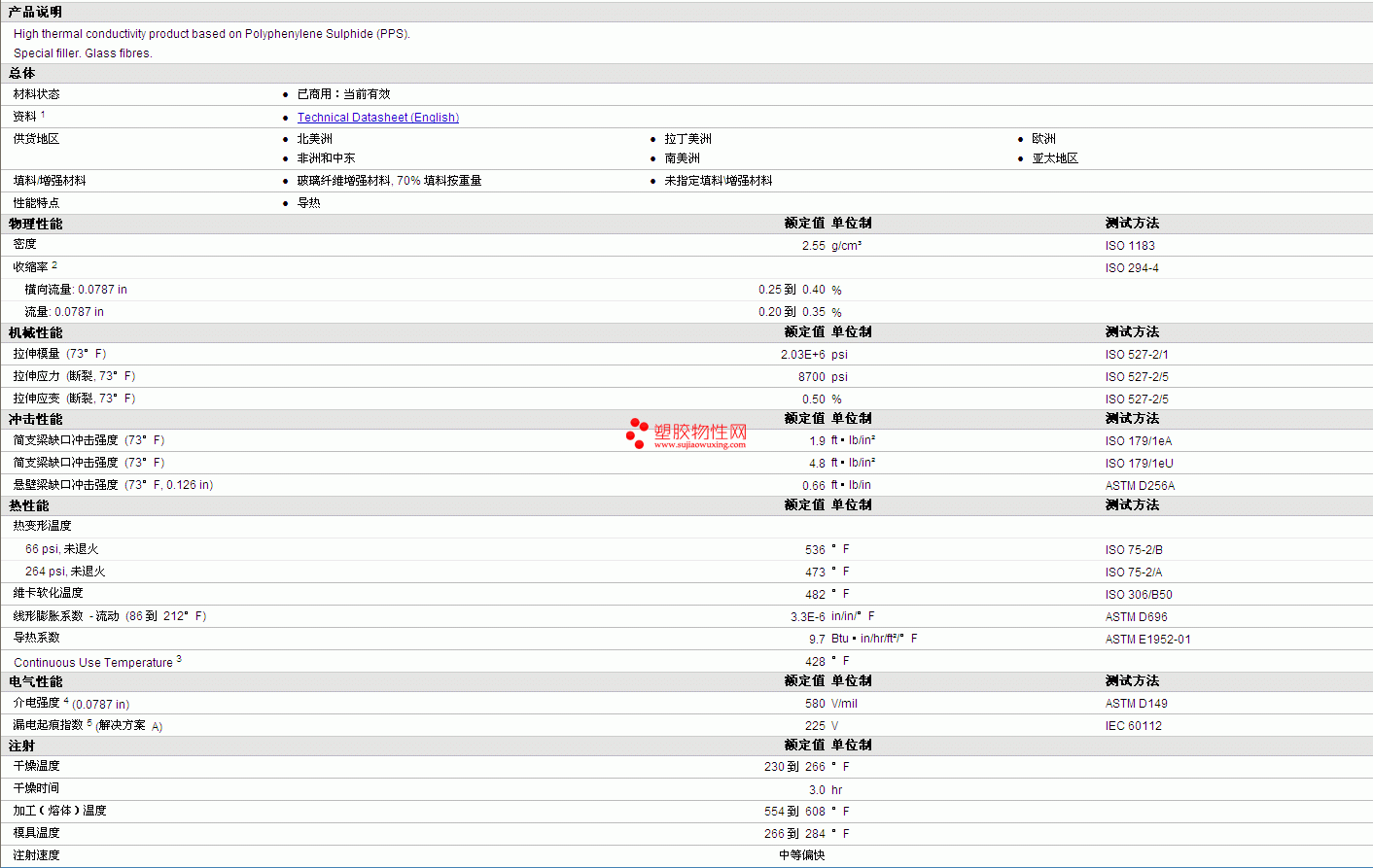Select the 'High thermal conductivity product' description line
Screen dimensions: 1373x868
point(212,34)
